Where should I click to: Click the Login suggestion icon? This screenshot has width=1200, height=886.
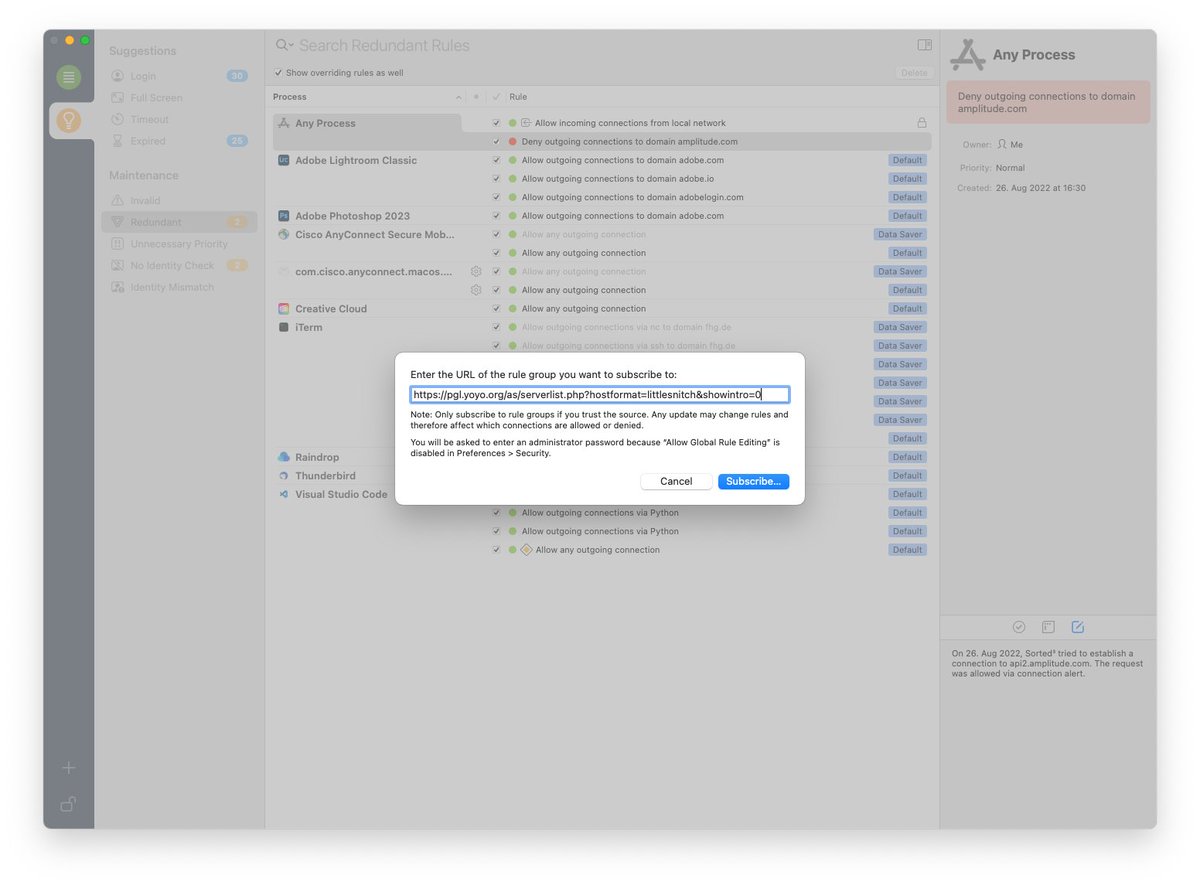pos(118,76)
